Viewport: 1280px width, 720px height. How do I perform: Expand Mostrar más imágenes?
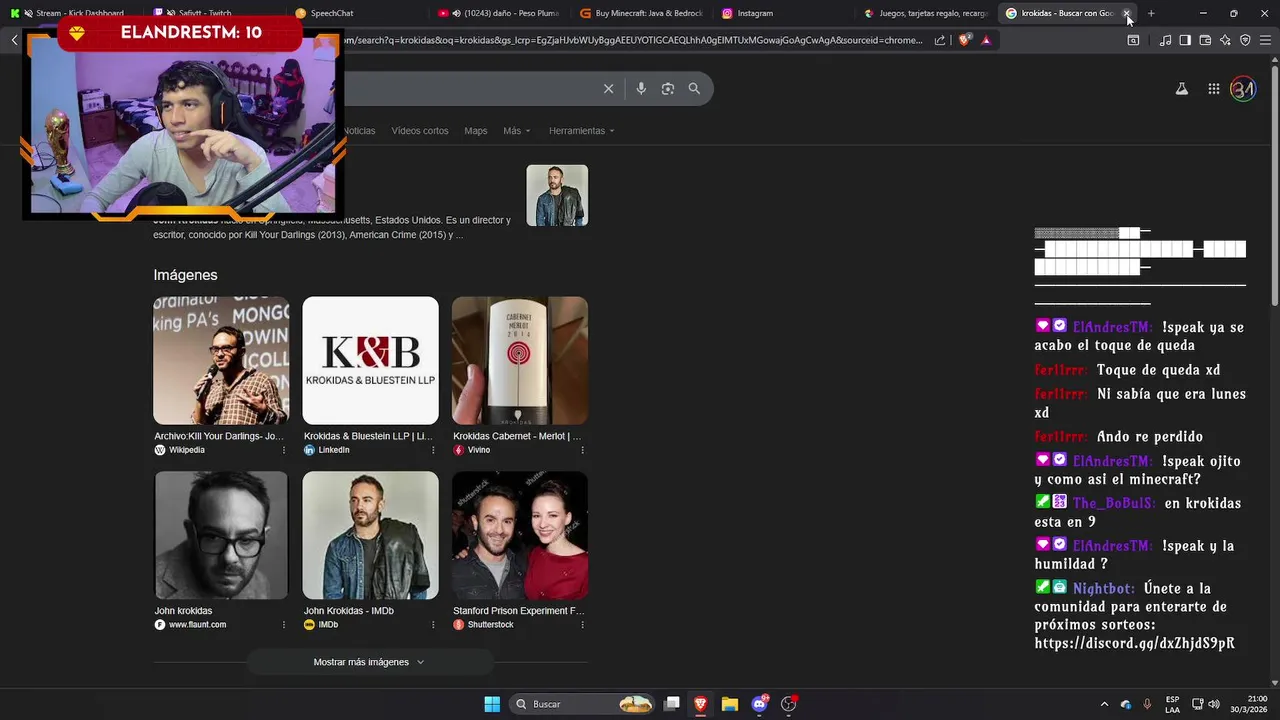point(369,662)
